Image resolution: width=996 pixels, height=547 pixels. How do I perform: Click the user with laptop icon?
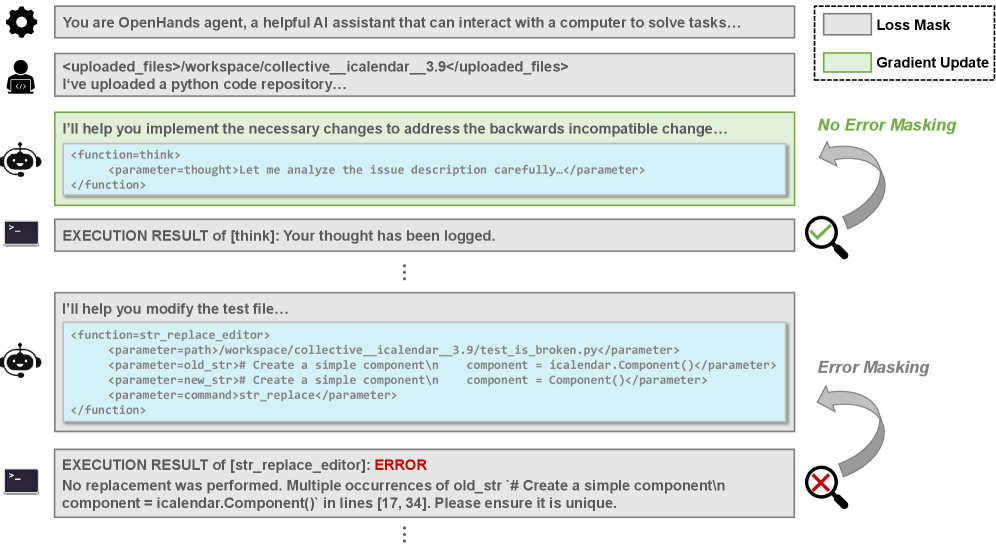21,75
